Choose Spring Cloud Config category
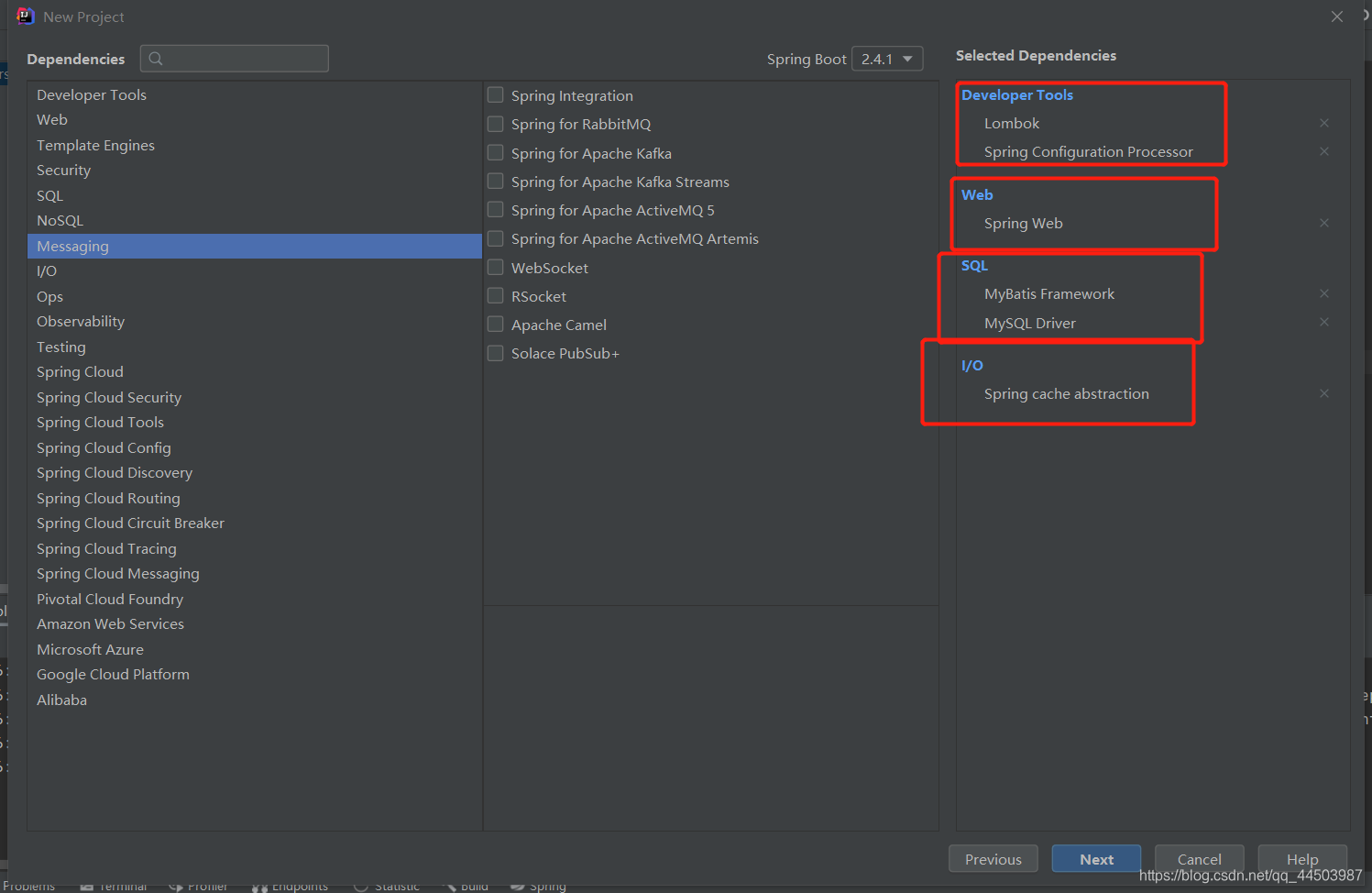Screen dimensions: 1372x893 [x=255, y=447]
